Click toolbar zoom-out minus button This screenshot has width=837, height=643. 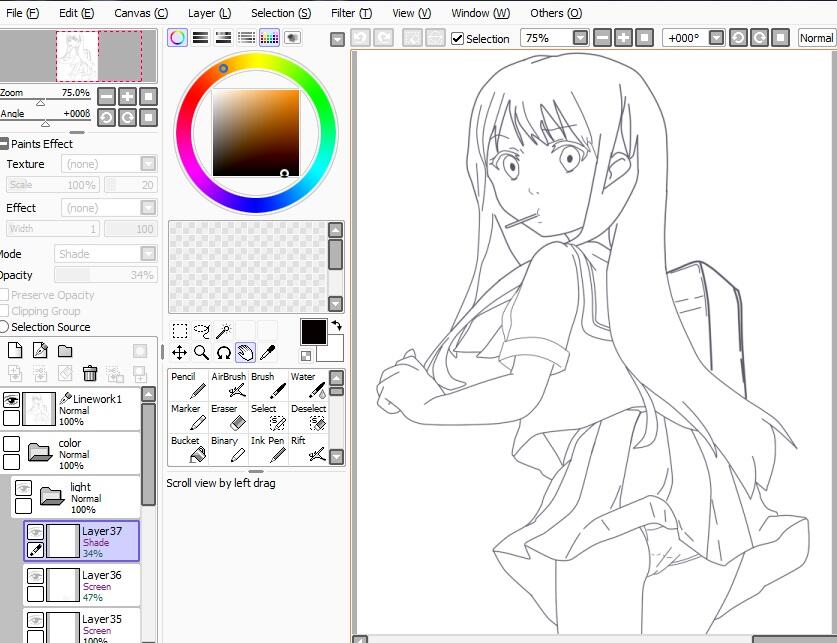[602, 38]
